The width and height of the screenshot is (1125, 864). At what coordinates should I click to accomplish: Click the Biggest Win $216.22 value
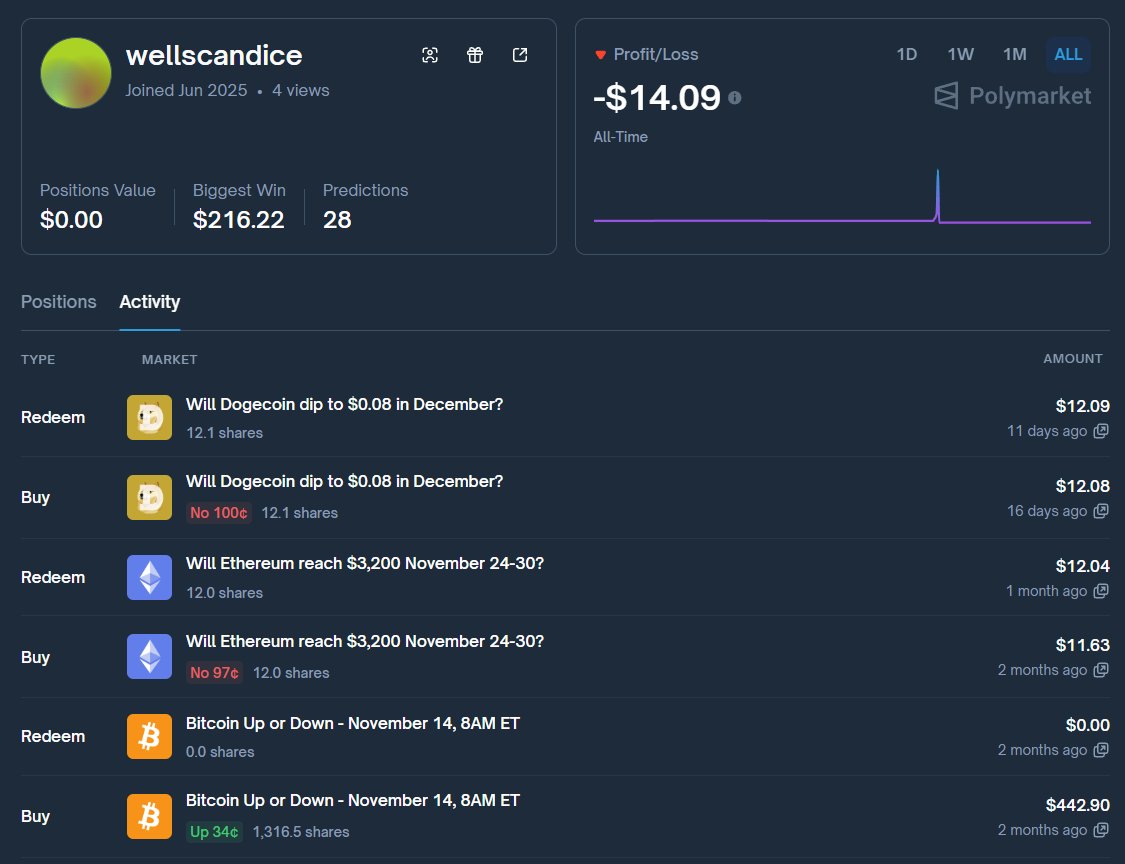coord(238,220)
